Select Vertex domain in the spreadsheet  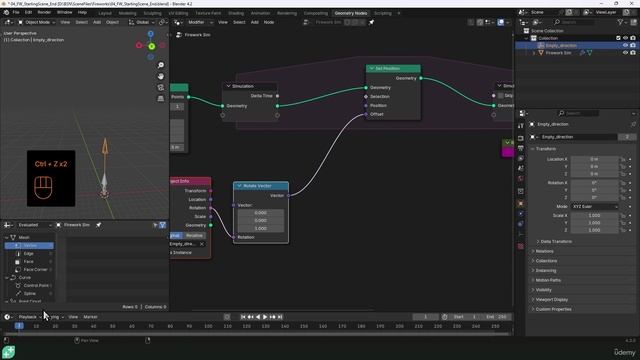(x=29, y=245)
